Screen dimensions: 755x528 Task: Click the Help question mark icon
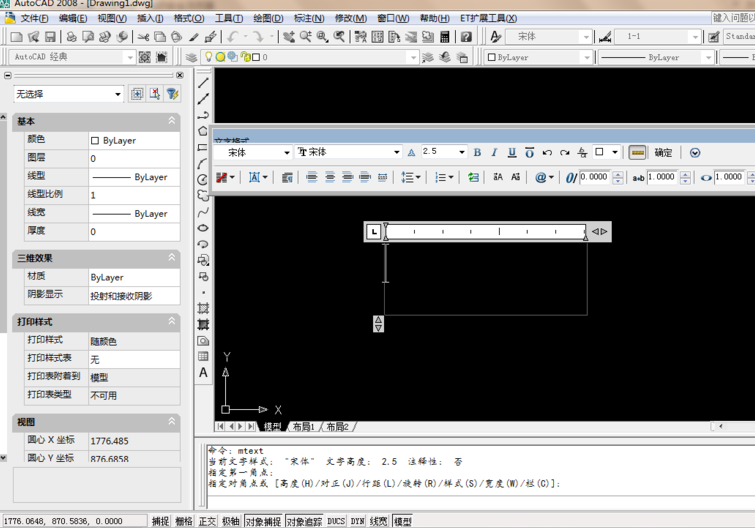[x=466, y=37]
